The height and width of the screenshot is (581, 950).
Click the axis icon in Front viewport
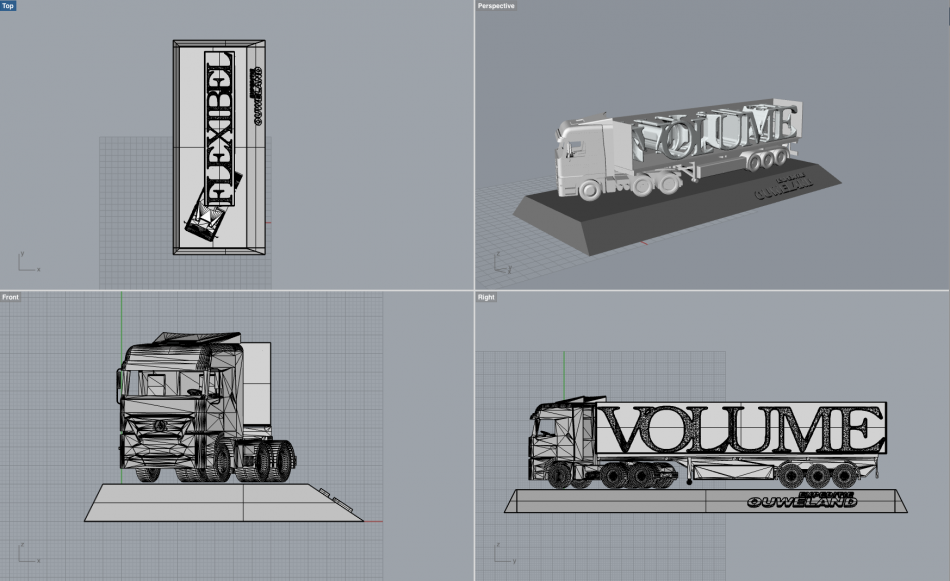pyautogui.click(x=28, y=553)
